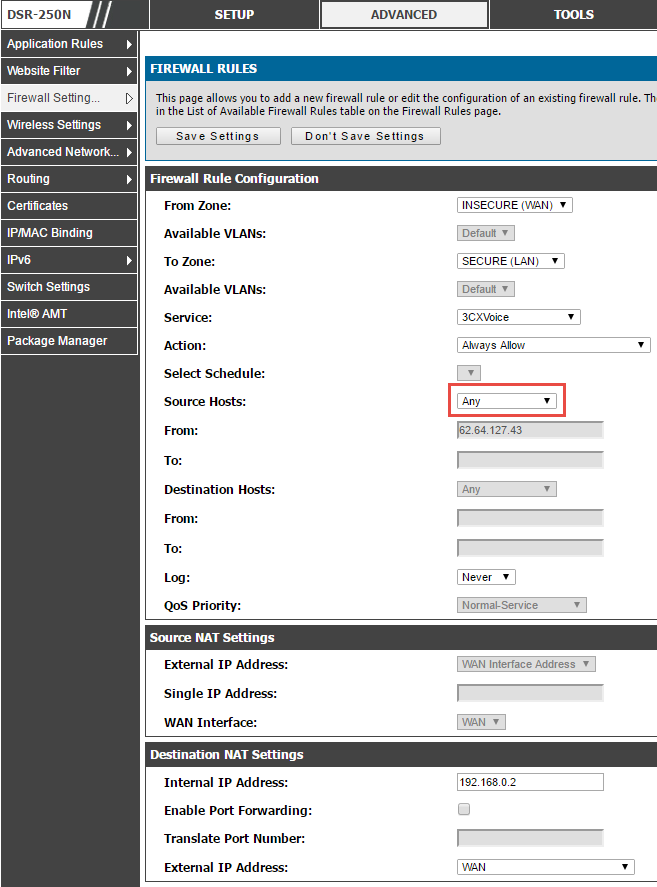
Task: Open Service dropdown showing 3CXVoice
Action: [518, 317]
